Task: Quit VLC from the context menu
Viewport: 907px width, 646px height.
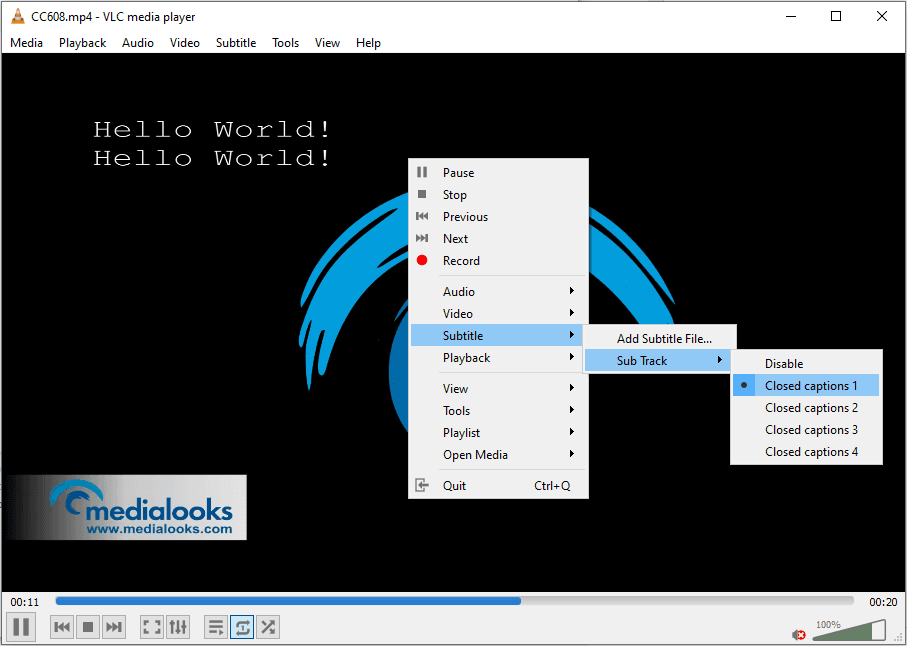Action: (499, 486)
